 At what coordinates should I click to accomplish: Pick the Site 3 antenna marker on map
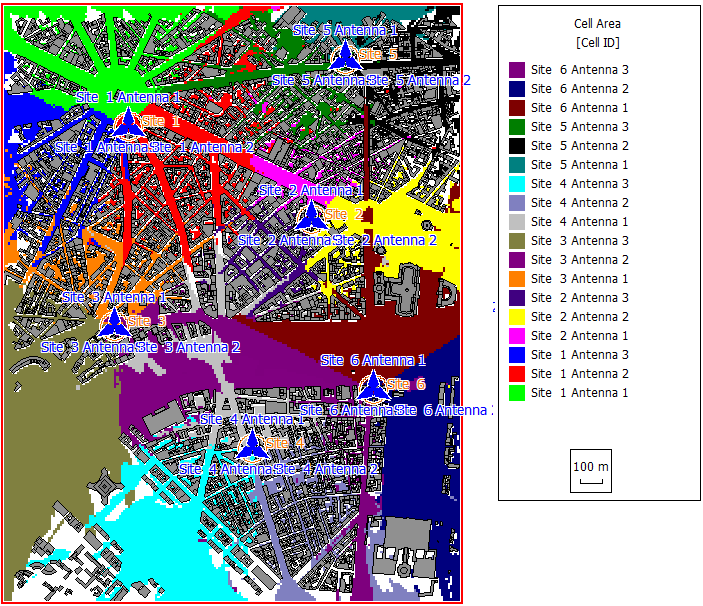113,322
